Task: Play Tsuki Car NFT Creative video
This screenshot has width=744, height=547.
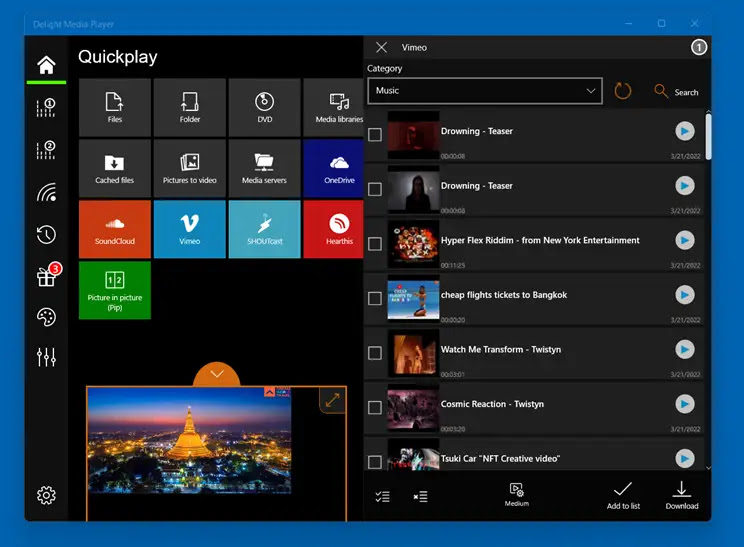Action: click(x=685, y=458)
